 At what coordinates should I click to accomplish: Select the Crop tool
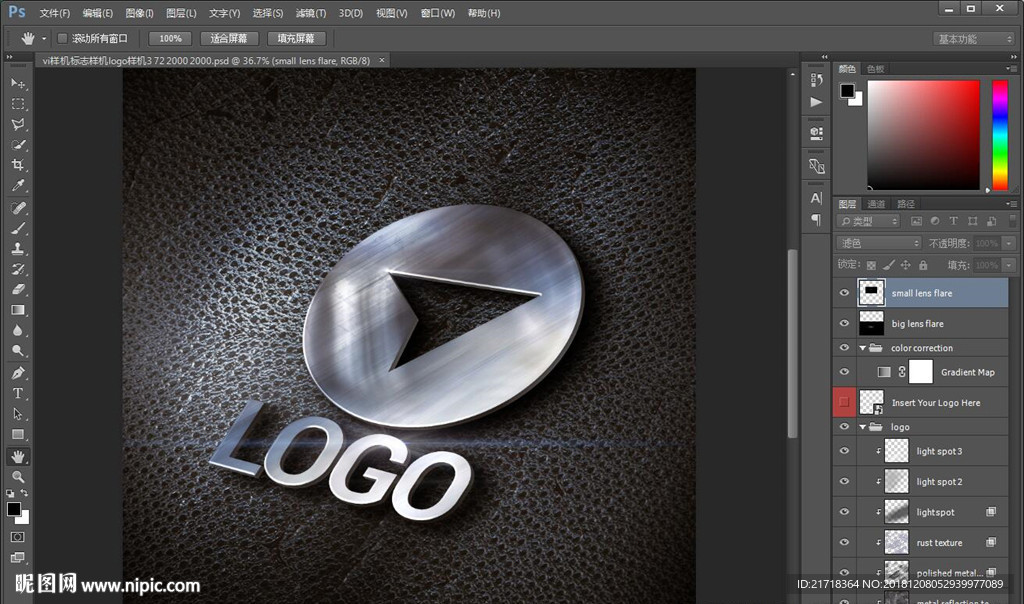click(18, 165)
